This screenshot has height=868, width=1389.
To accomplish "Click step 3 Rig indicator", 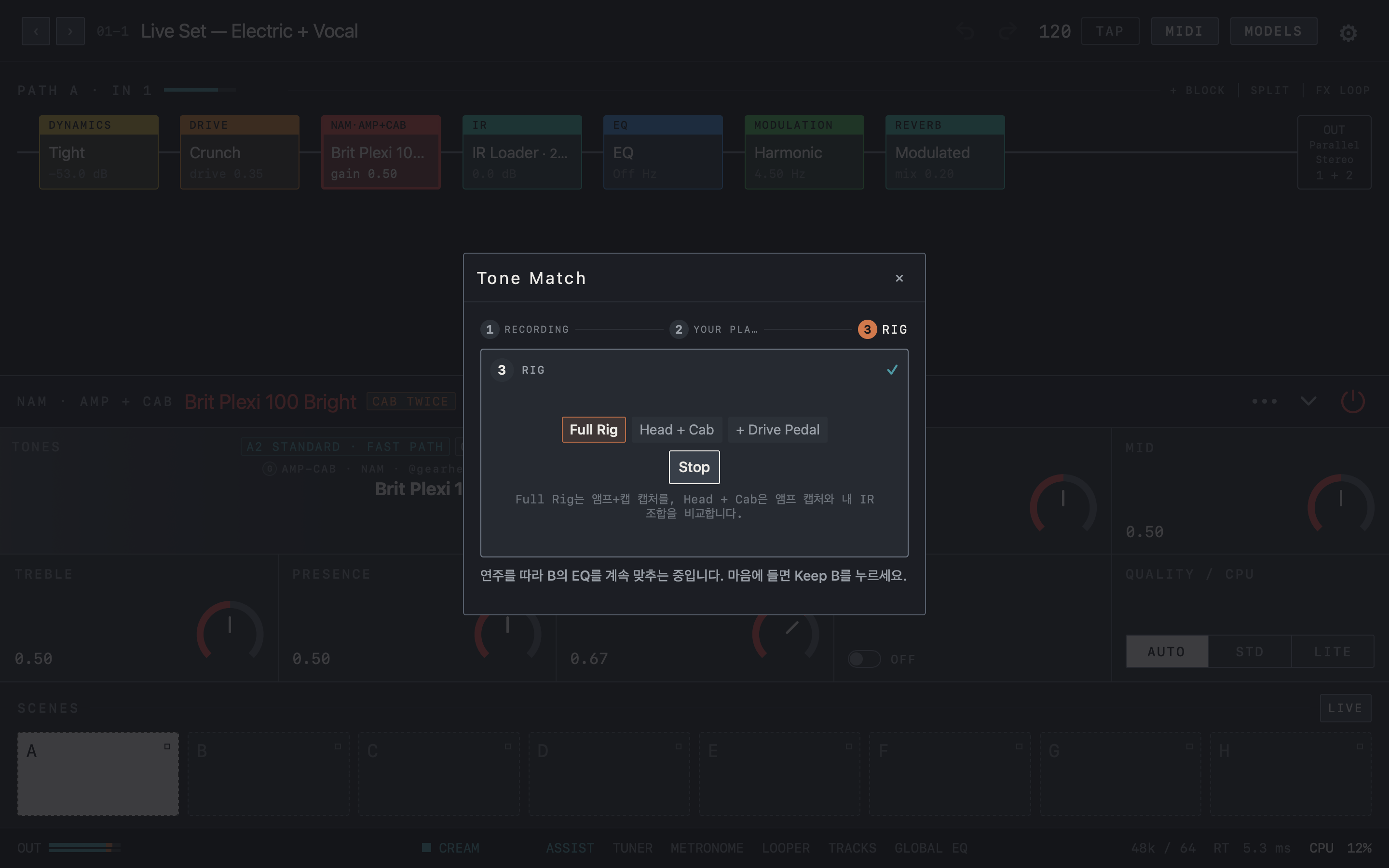I will [883, 329].
